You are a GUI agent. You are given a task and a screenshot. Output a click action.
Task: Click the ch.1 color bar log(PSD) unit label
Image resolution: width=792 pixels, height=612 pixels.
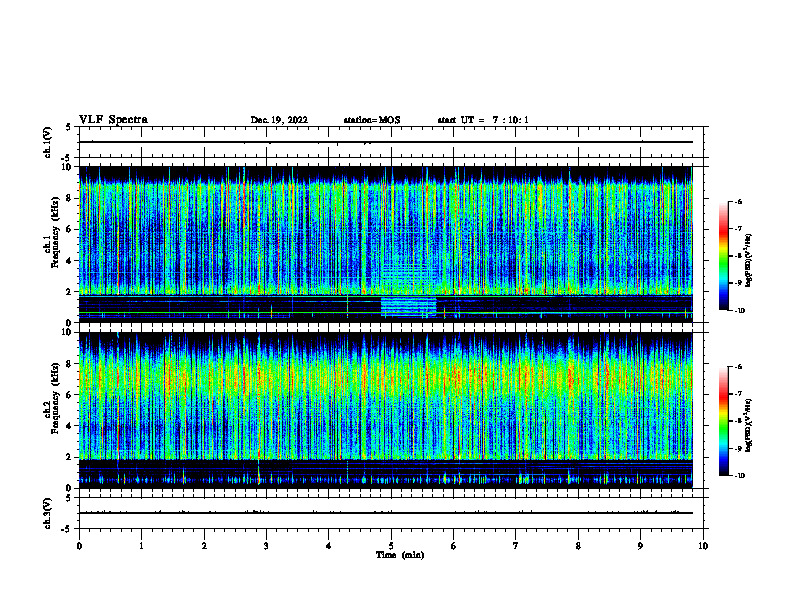point(749,260)
